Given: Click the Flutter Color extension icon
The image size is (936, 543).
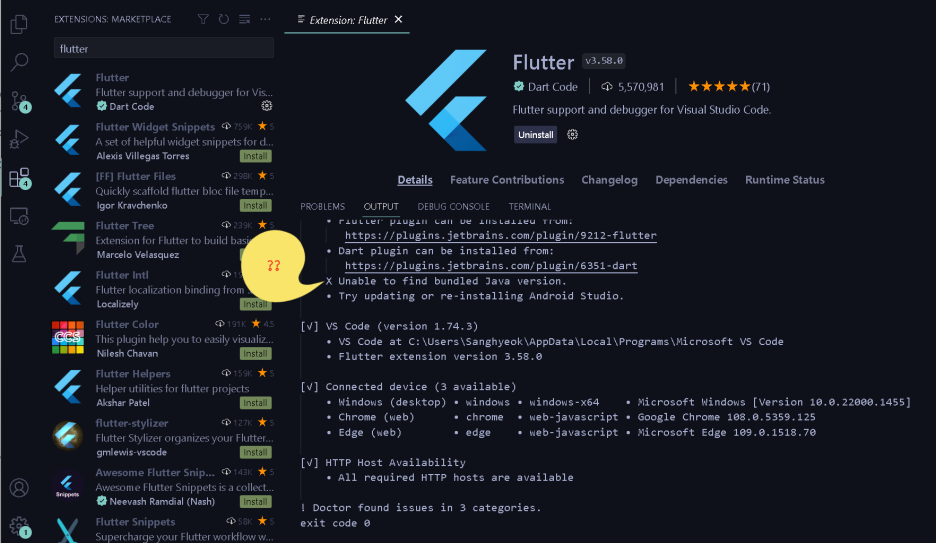Looking at the screenshot, I should [x=68, y=337].
